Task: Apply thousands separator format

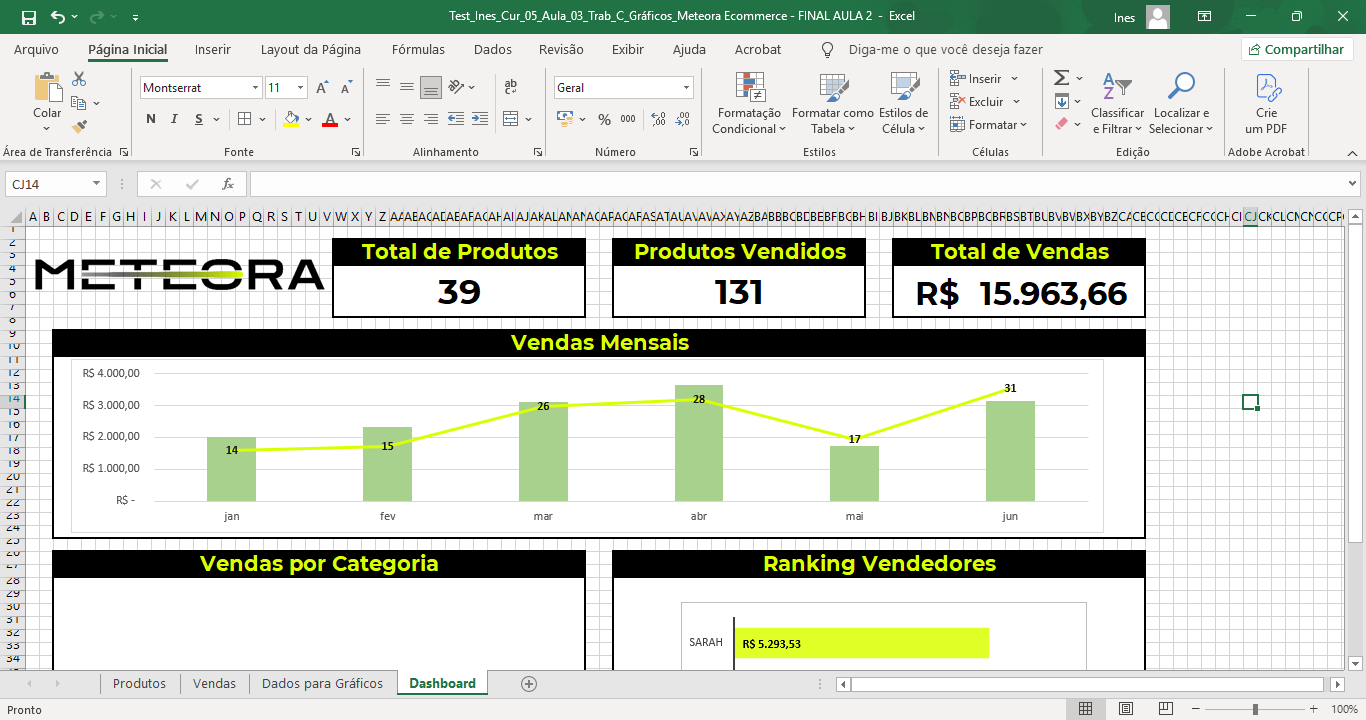Action: pos(628,119)
